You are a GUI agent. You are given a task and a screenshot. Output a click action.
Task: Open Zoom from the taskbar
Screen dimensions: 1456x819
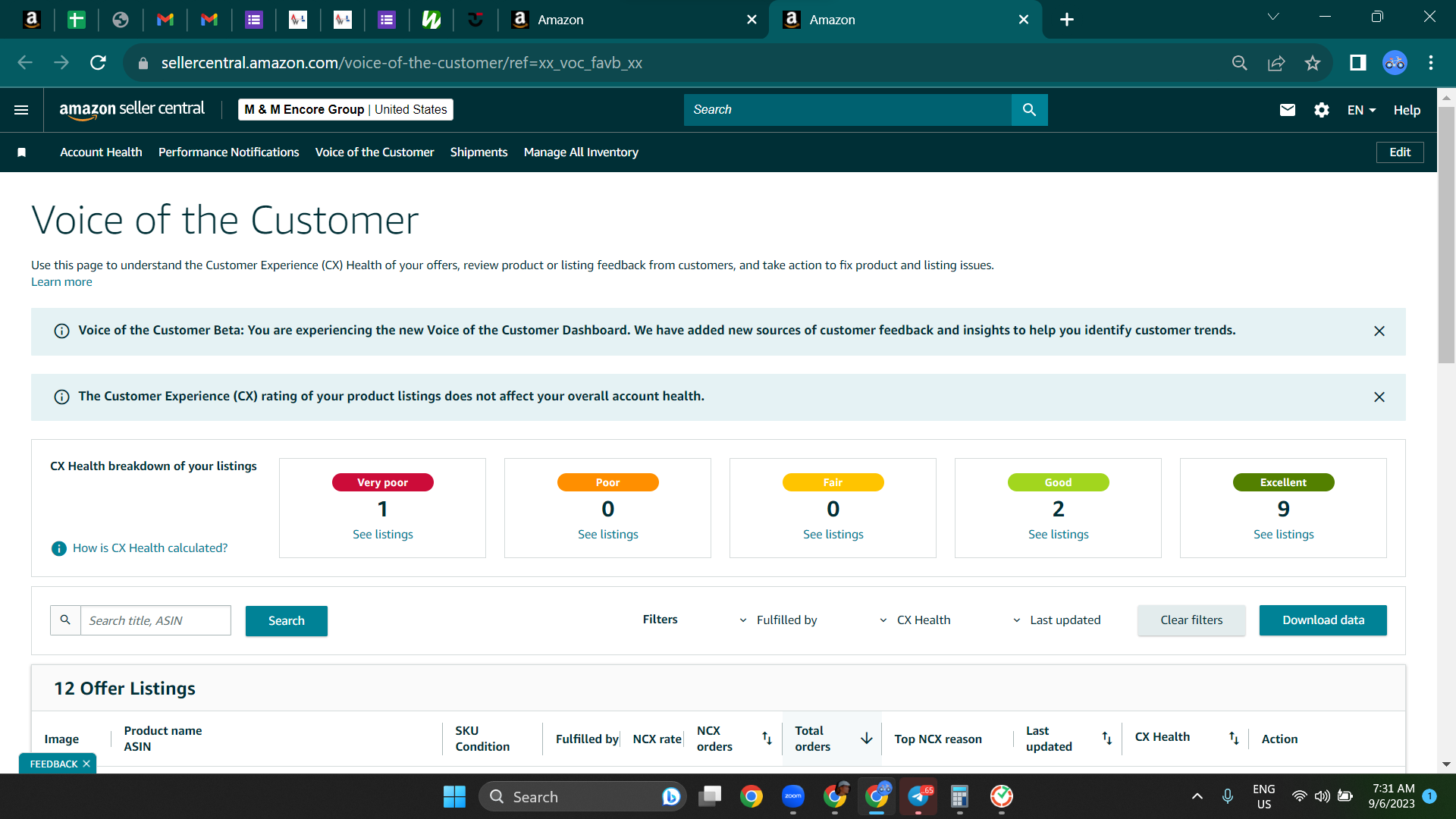click(793, 796)
